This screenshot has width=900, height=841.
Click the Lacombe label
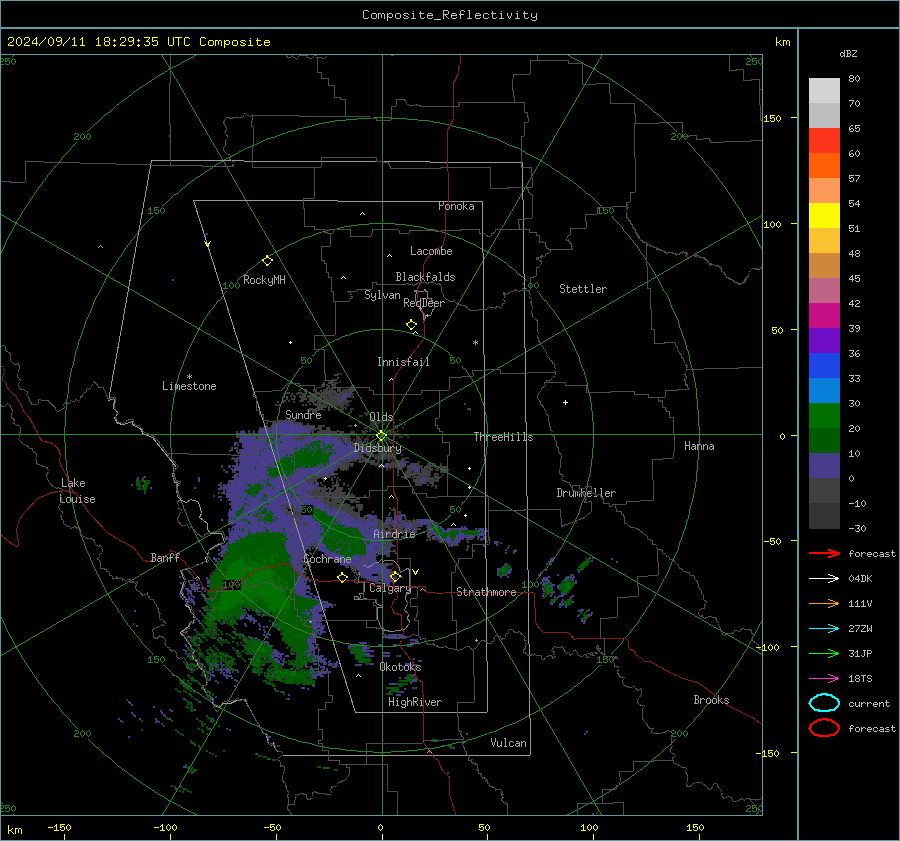(x=431, y=251)
